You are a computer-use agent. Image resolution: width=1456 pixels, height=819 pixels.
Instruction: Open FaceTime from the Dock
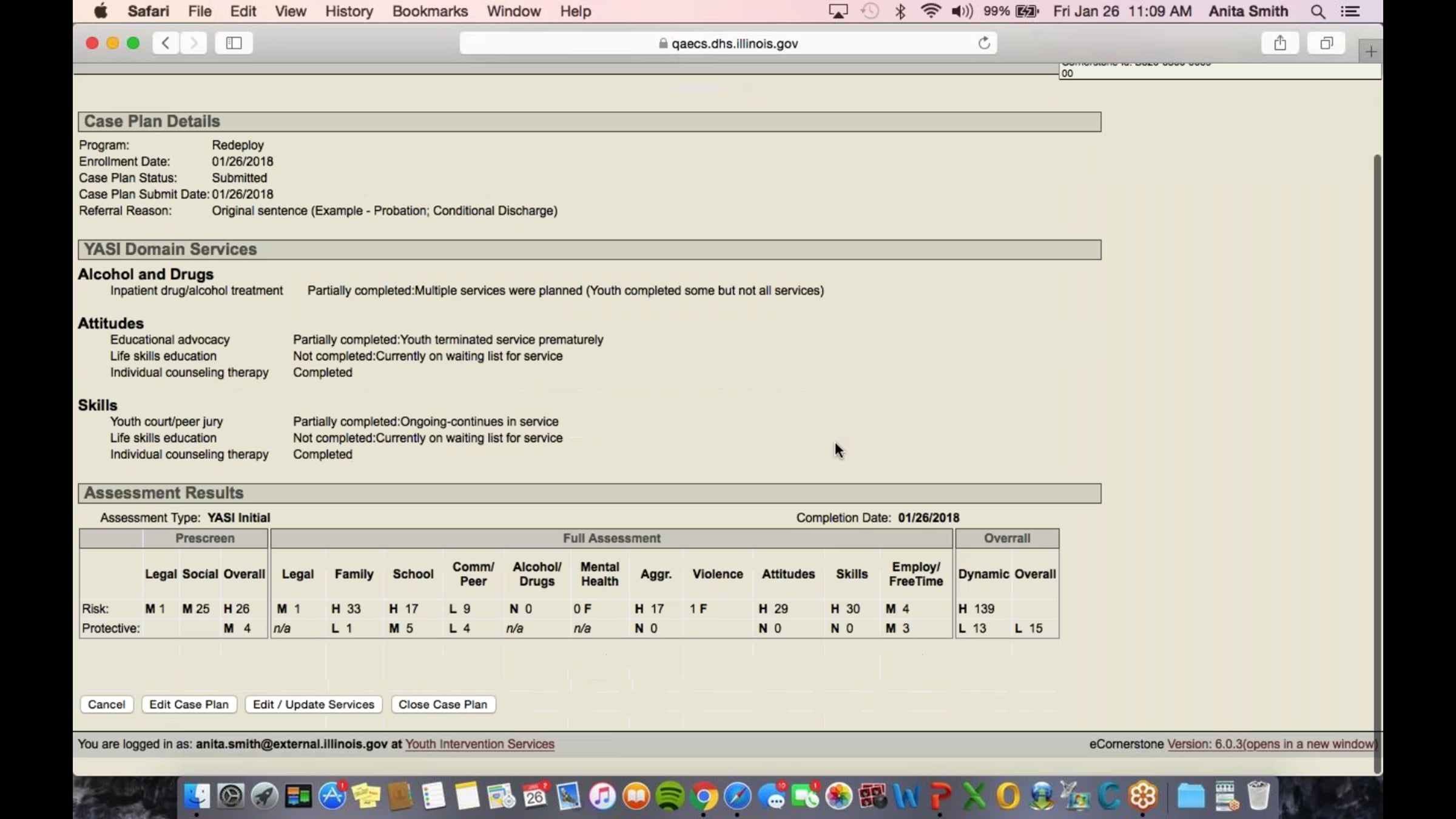click(x=806, y=796)
